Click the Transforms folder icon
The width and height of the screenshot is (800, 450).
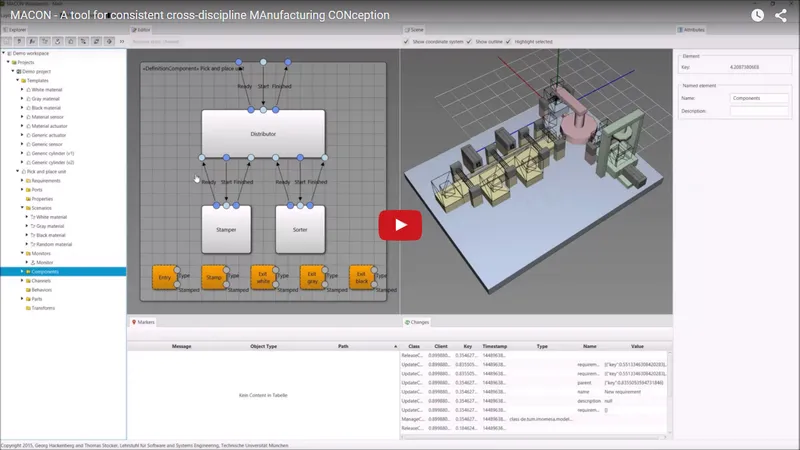[28, 308]
